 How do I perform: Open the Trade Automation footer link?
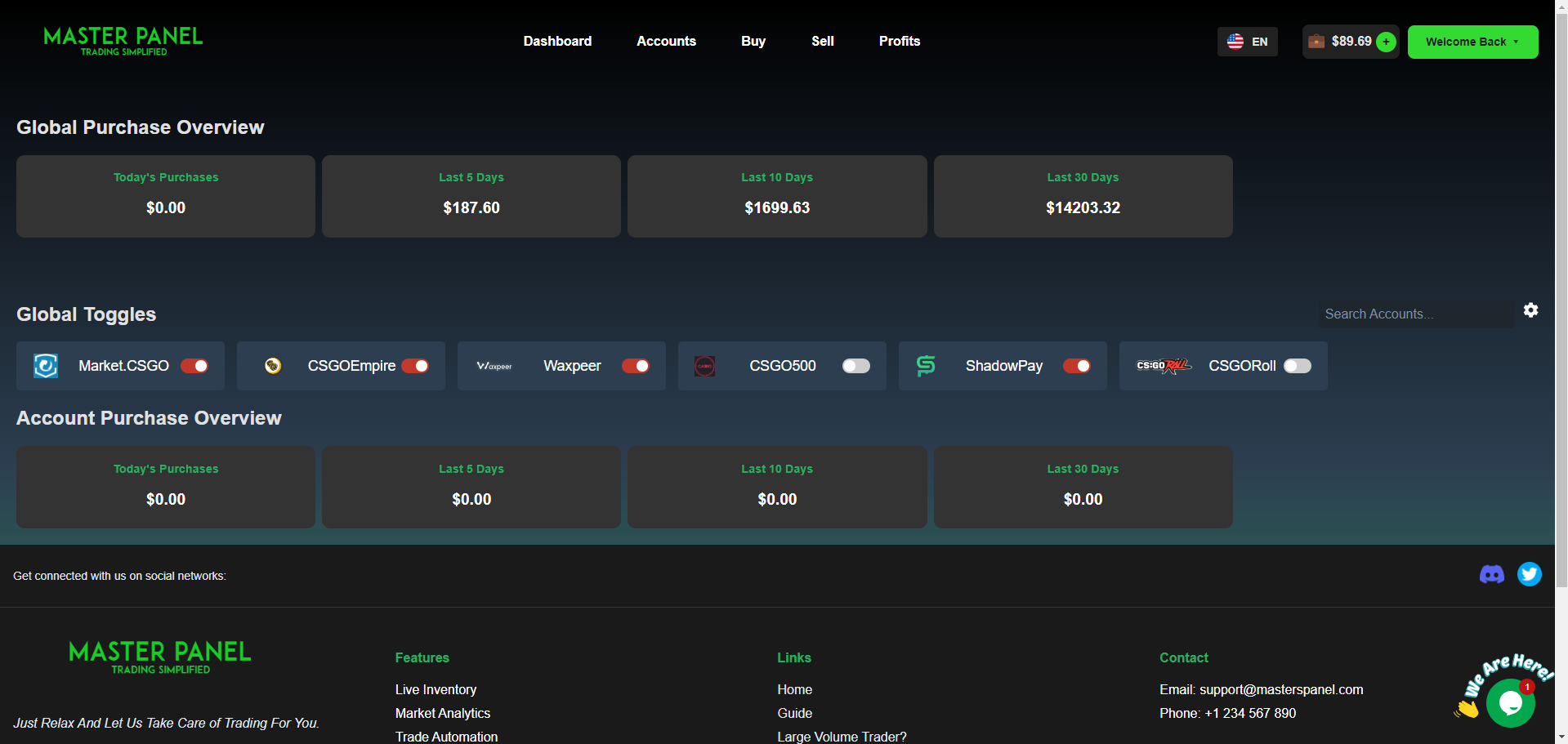[x=446, y=737]
